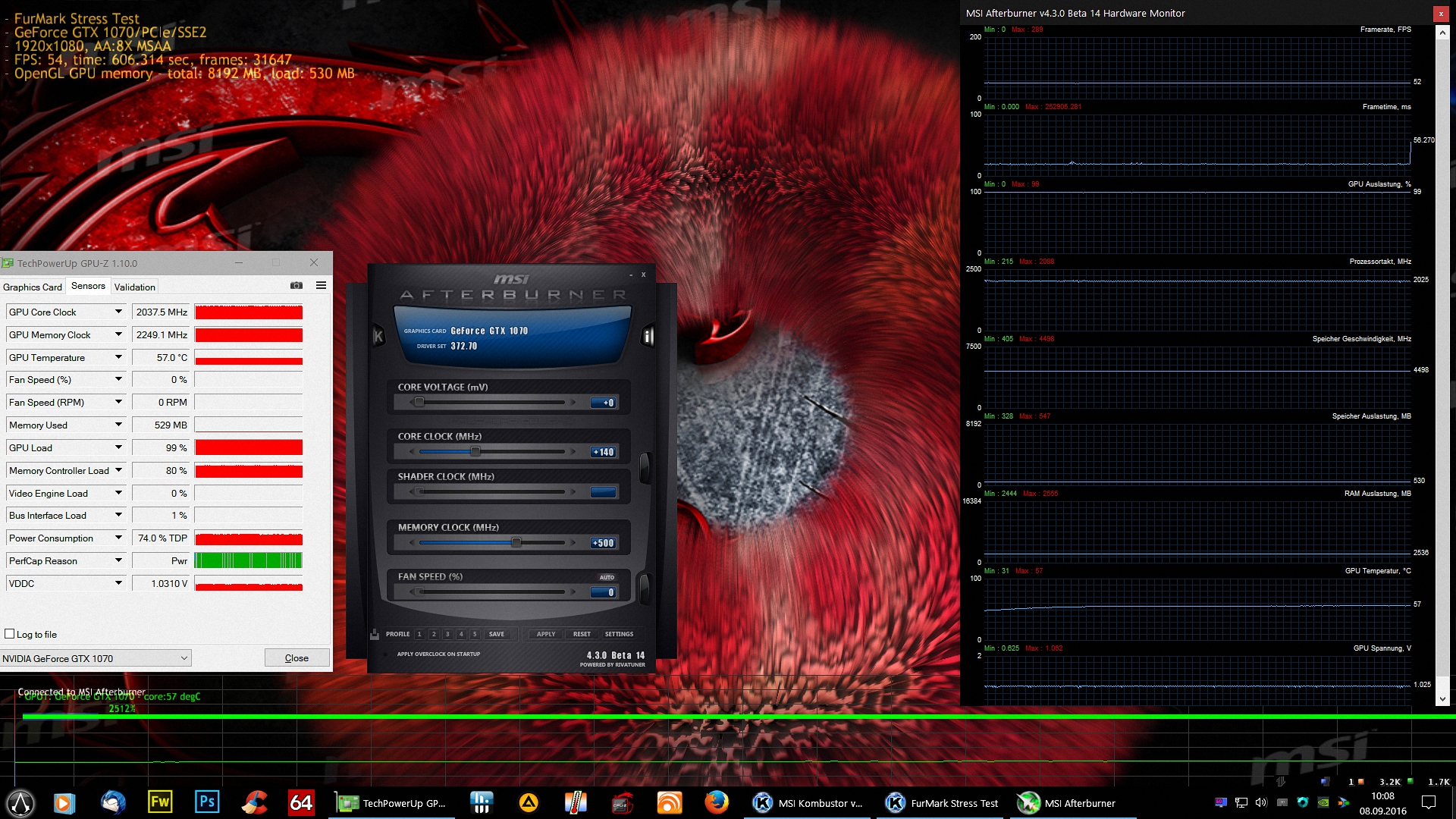1456x819 pixels.
Task: Open the Fireworks Fw taskbar icon
Action: 160,802
